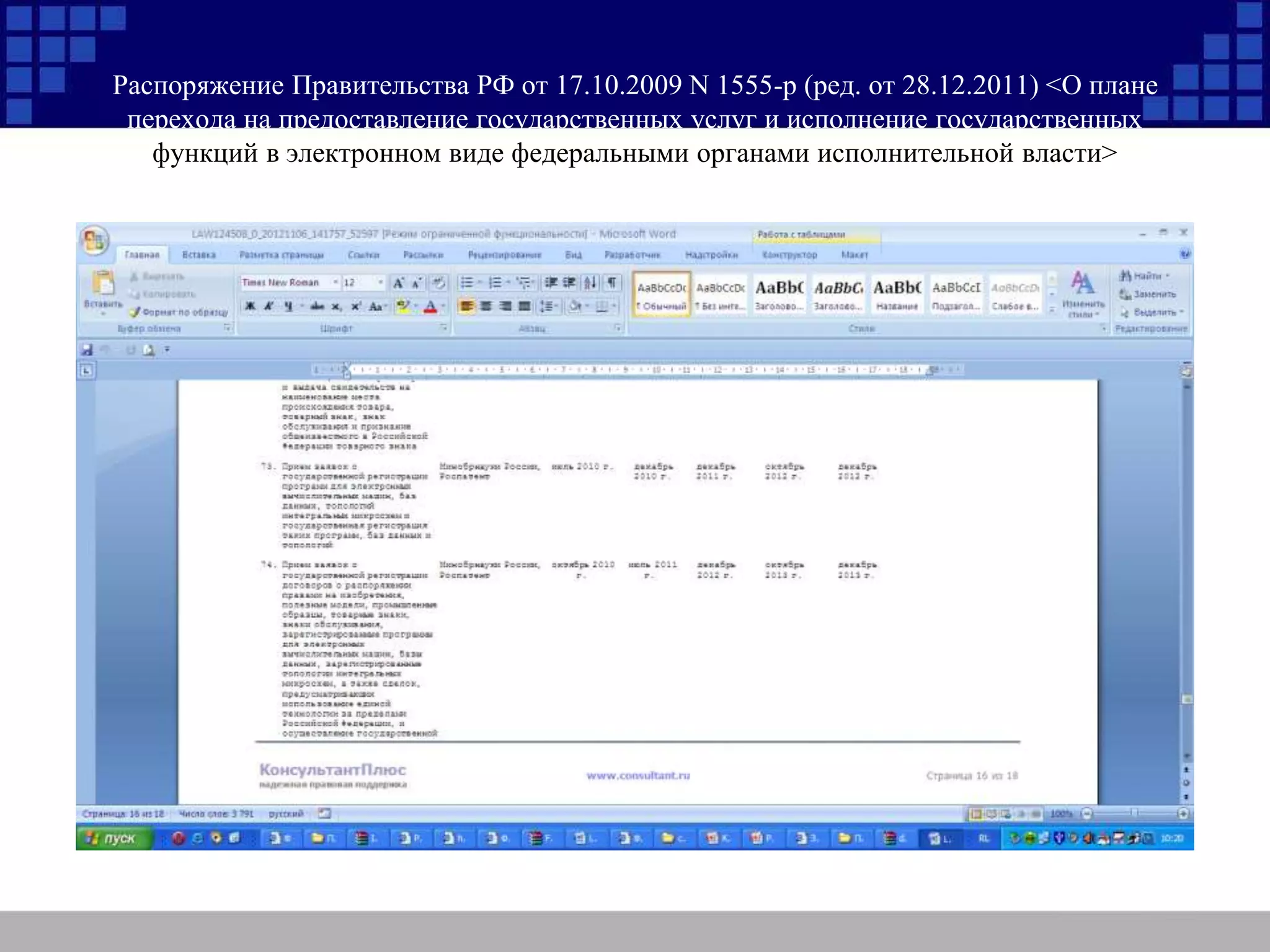Viewport: 1270px width, 952px height.
Task: Open the Выделить (Select) dropdown
Action: click(x=1153, y=312)
